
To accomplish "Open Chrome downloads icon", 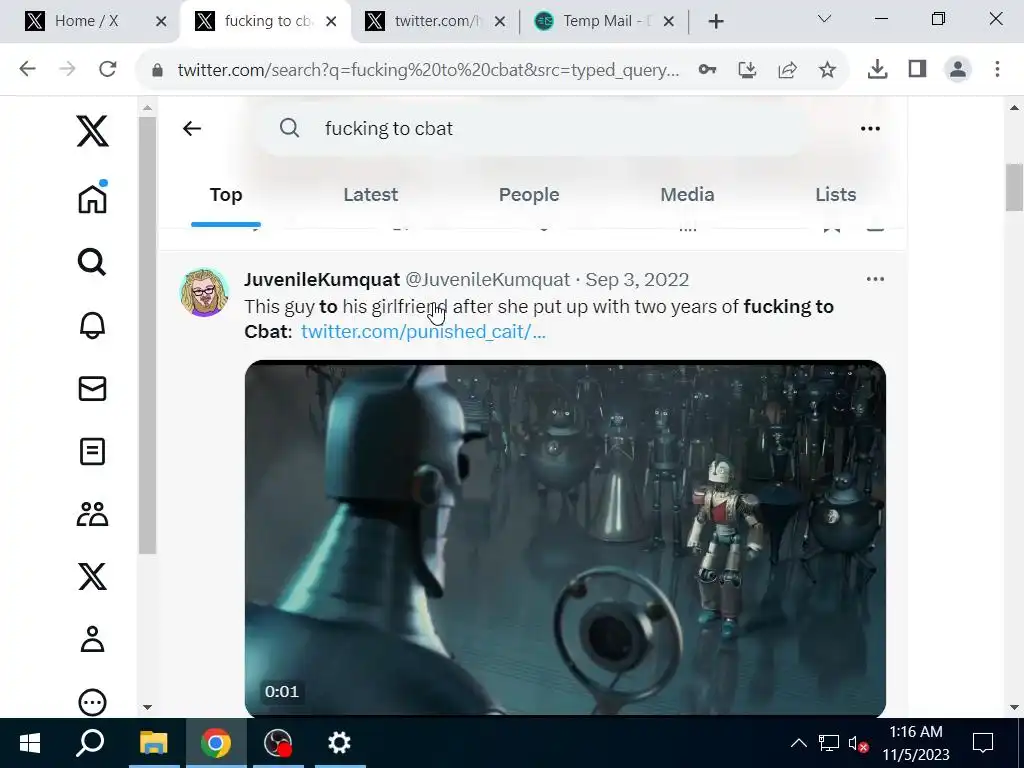I will 877,69.
